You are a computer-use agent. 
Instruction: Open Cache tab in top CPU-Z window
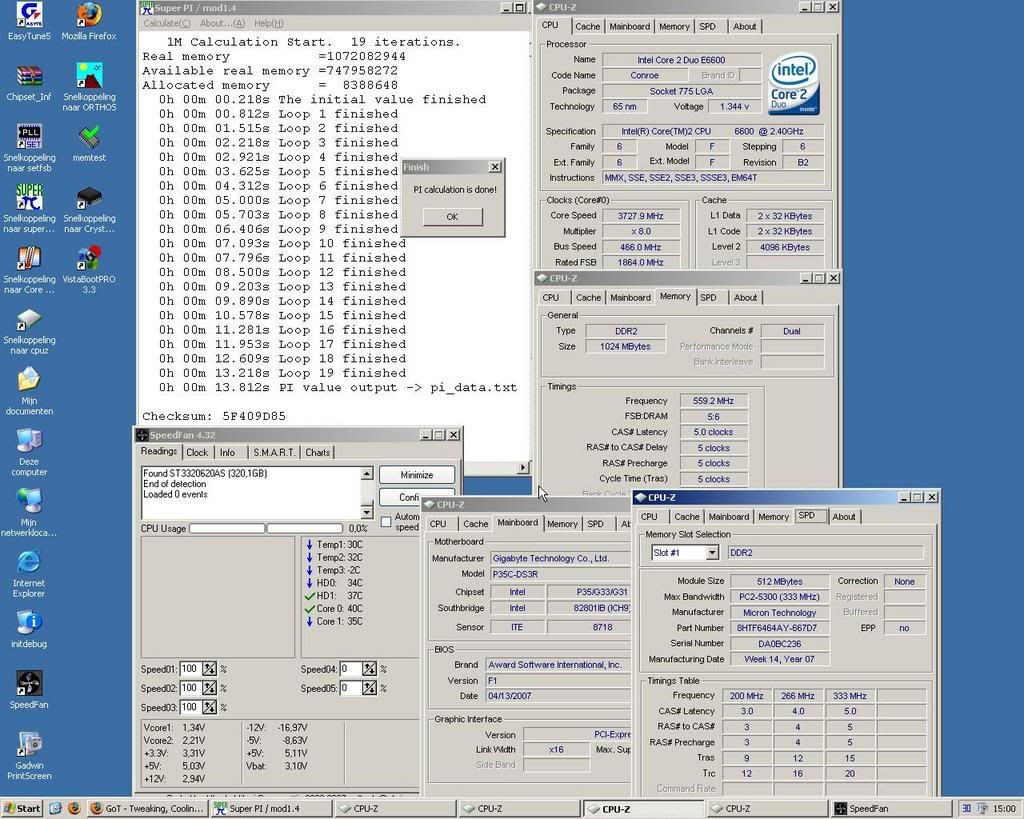(587, 26)
